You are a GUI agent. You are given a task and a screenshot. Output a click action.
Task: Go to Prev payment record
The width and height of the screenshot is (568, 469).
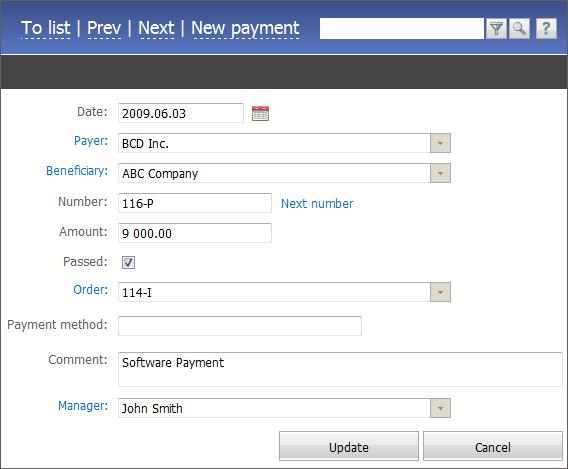[x=104, y=28]
